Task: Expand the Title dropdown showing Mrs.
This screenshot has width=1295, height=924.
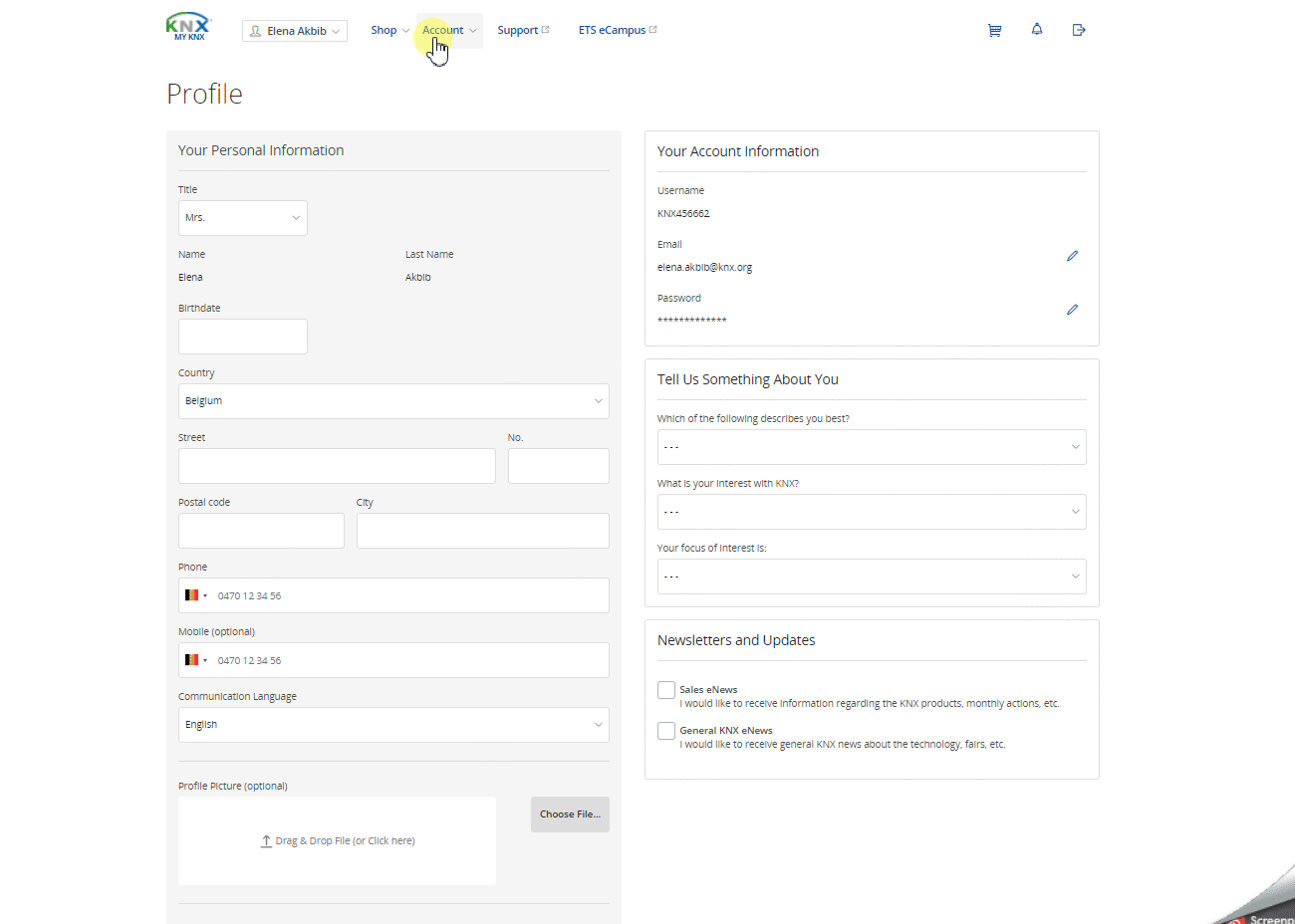Action: pyautogui.click(x=243, y=218)
